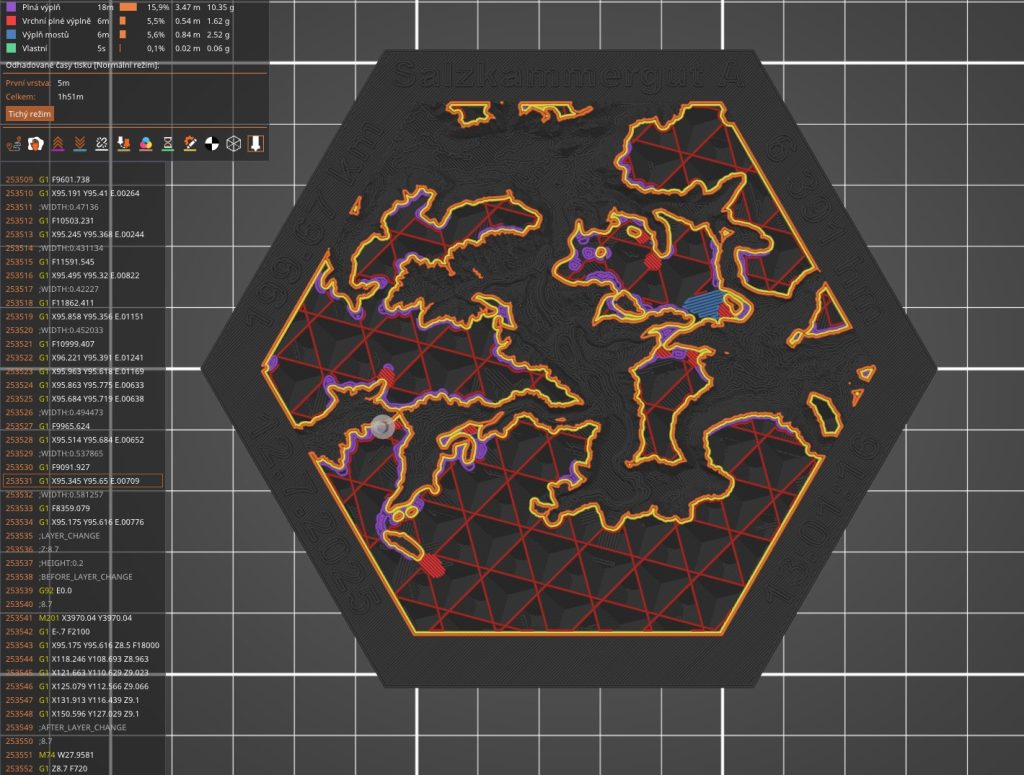Toggle the center of gravity icon
Viewport: 1024px width, 775px height.
click(x=211, y=145)
